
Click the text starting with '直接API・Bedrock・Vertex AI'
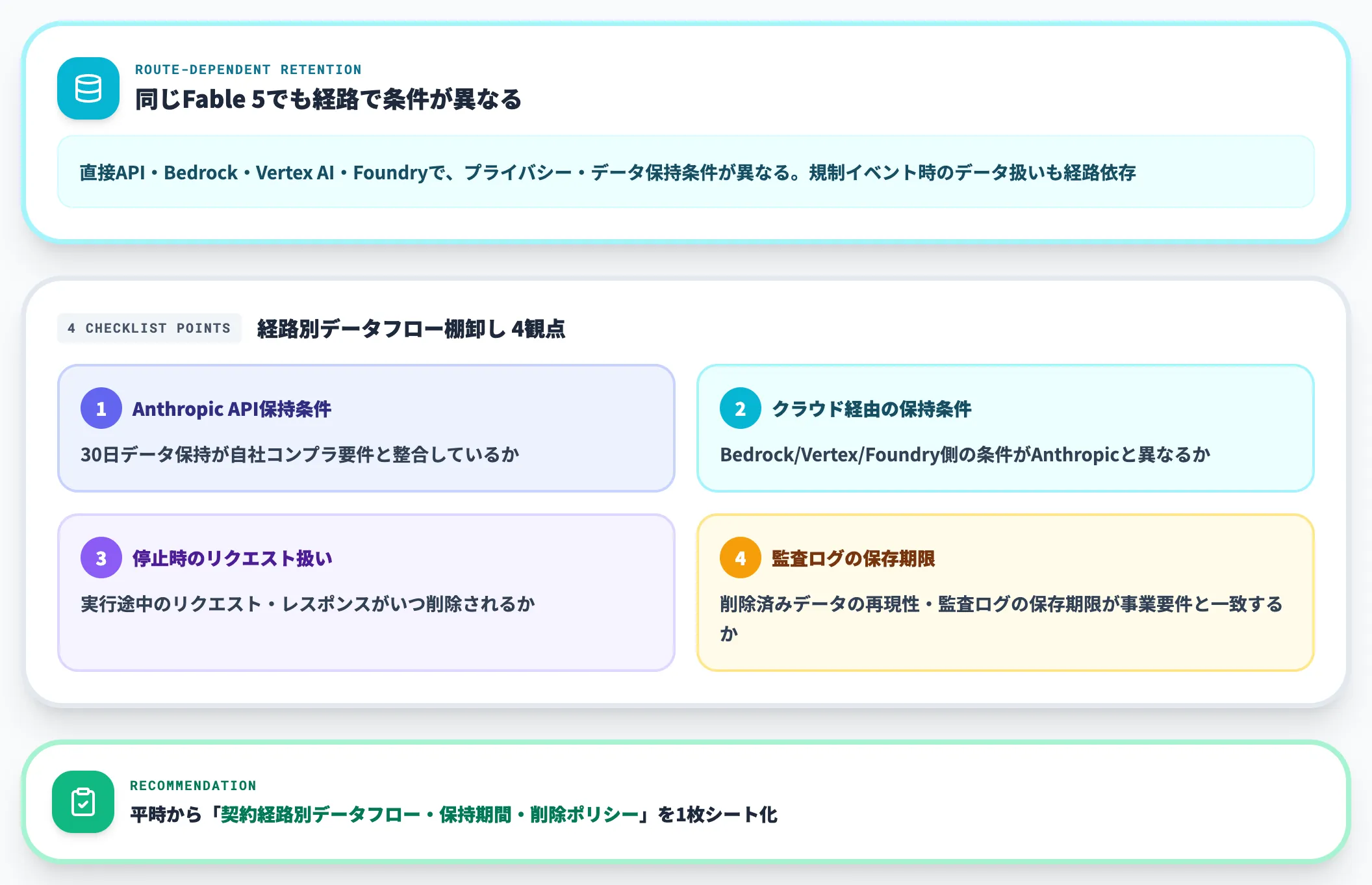[607, 172]
